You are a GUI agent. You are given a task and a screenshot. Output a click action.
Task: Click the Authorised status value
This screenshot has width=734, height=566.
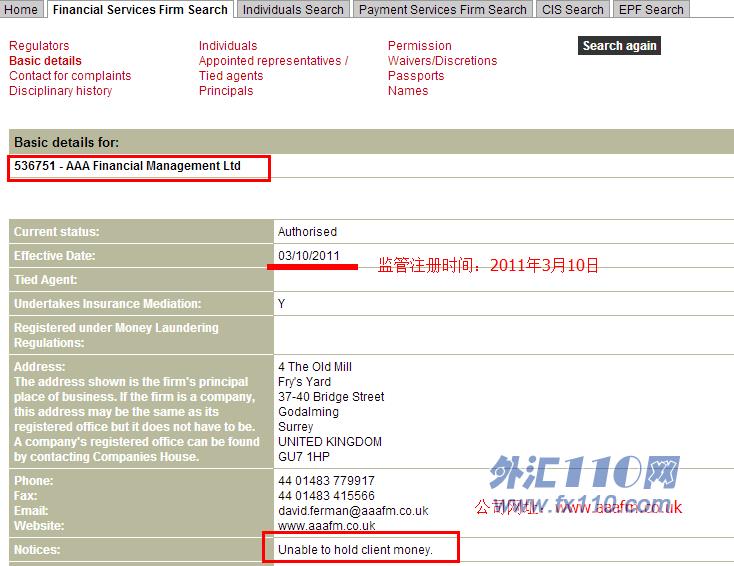(308, 231)
